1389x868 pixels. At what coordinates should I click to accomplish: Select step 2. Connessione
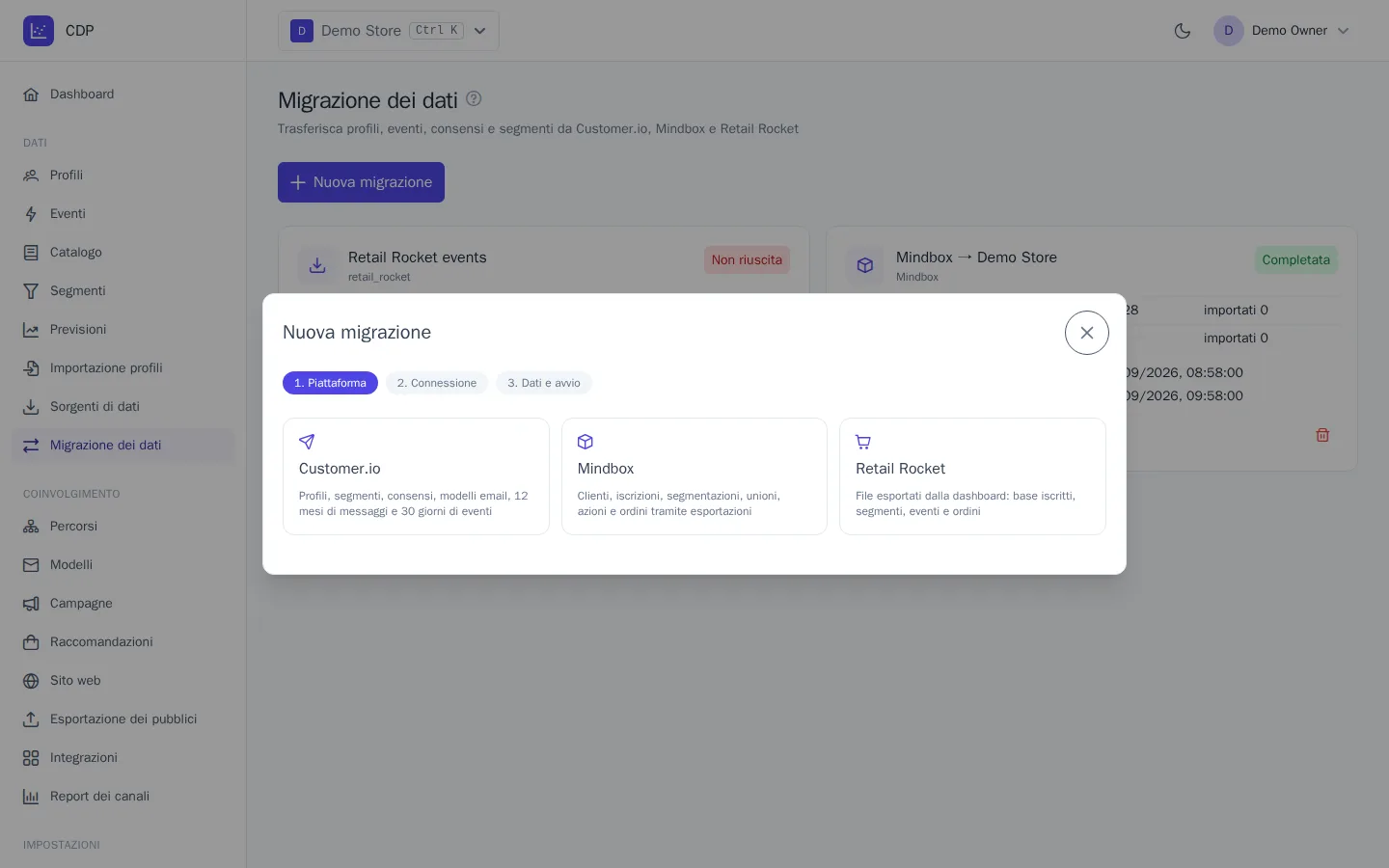pyautogui.click(x=437, y=383)
